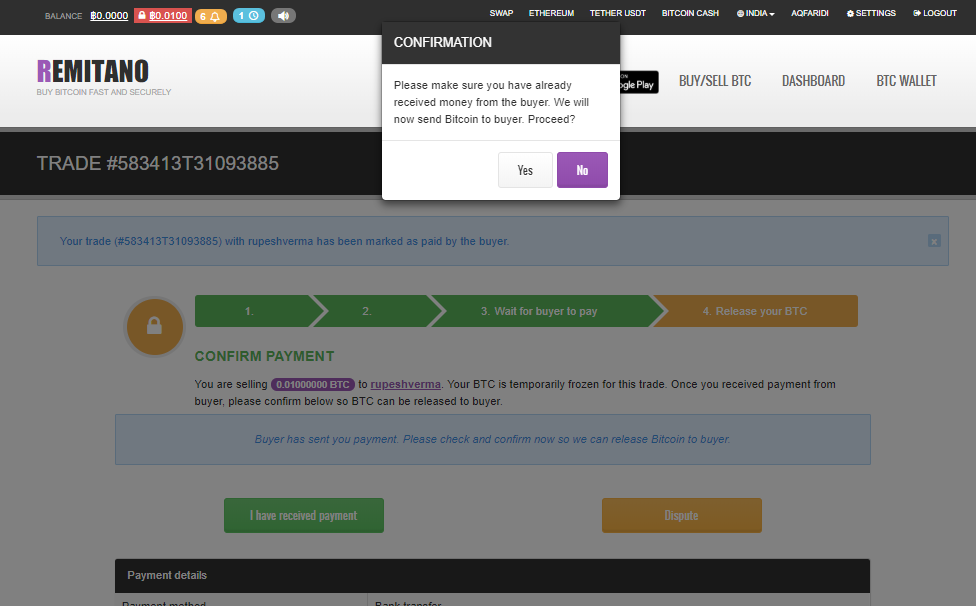
Task: Open the BITCOIN CASH menu item
Action: point(690,13)
